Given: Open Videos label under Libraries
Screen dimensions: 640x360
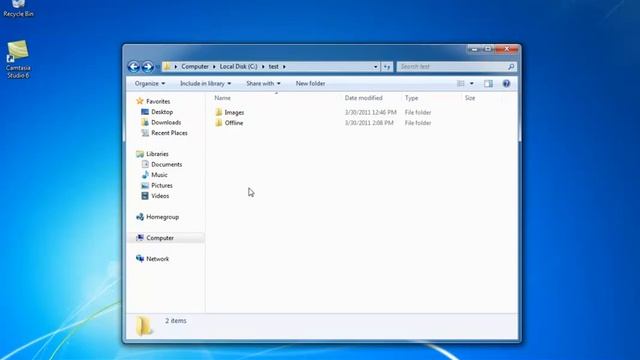Looking at the screenshot, I should point(160,196).
